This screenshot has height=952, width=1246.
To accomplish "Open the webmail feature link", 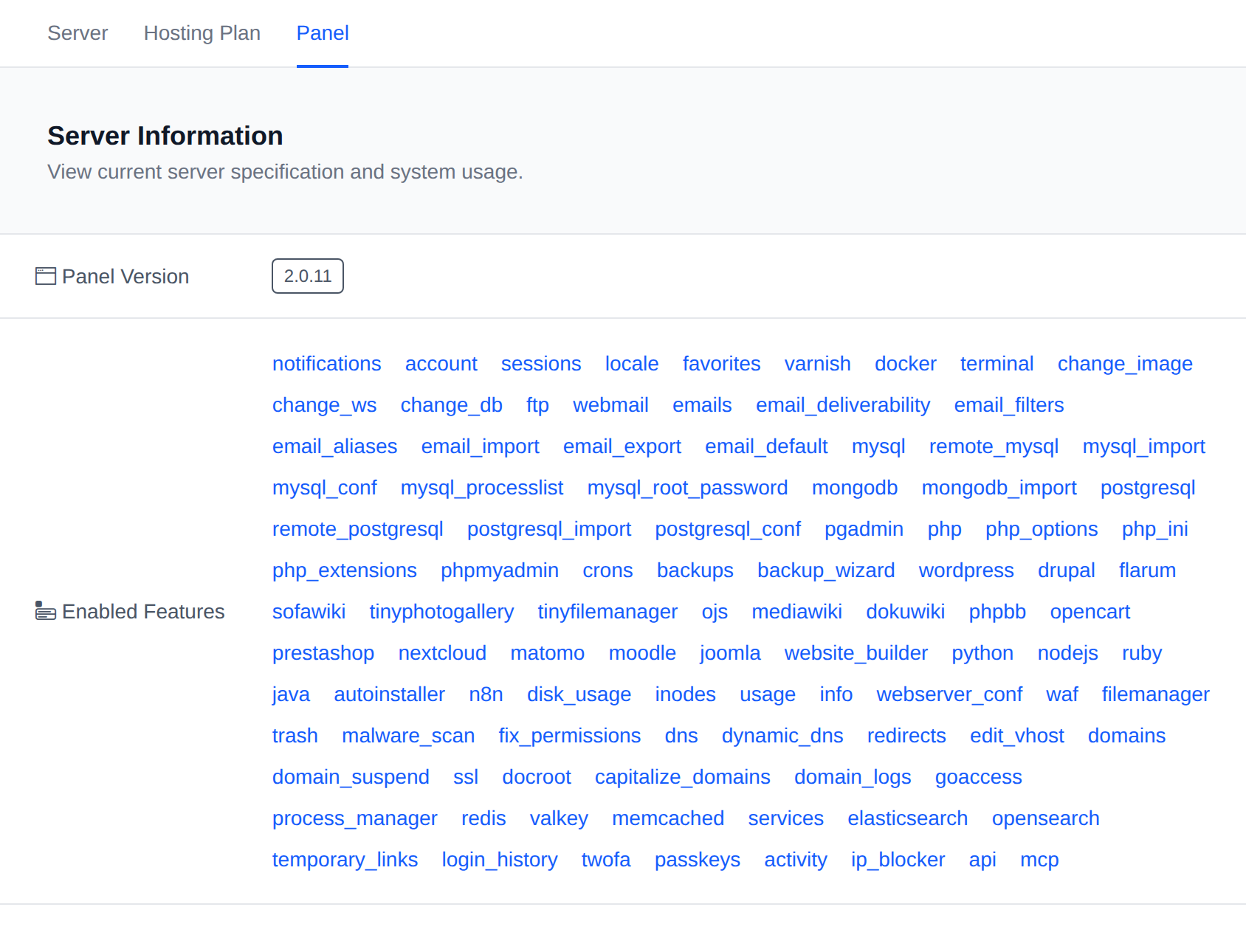I will (x=610, y=405).
